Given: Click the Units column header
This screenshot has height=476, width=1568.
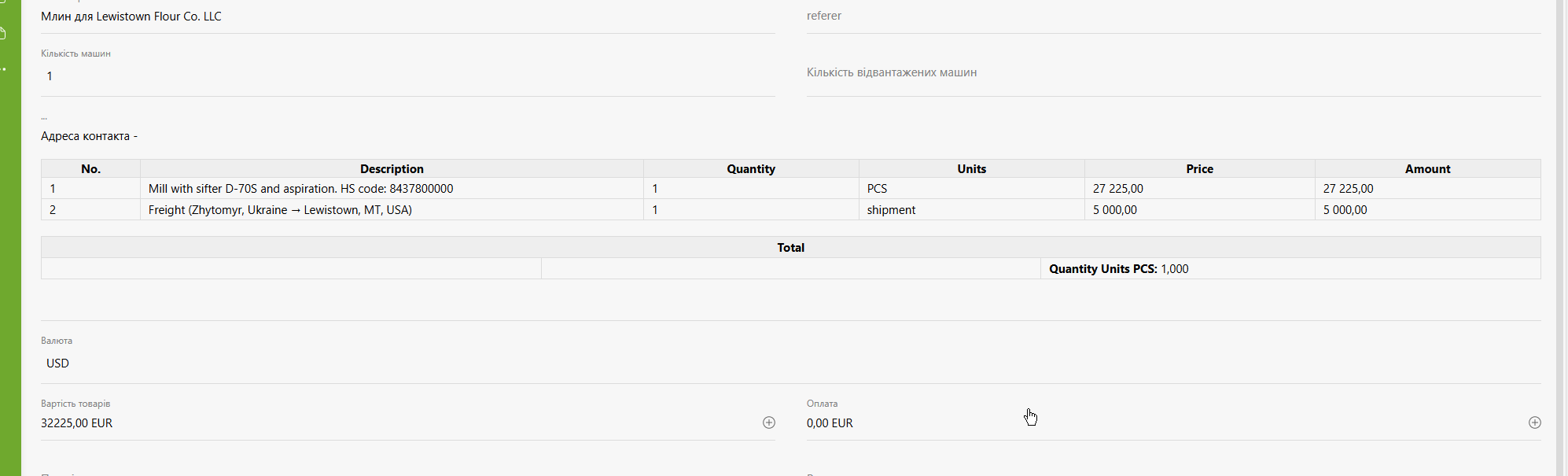Looking at the screenshot, I should pos(971,169).
